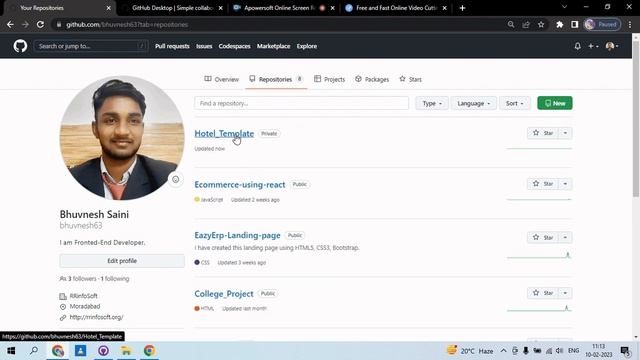Open the Language filter dropdown

(473, 103)
